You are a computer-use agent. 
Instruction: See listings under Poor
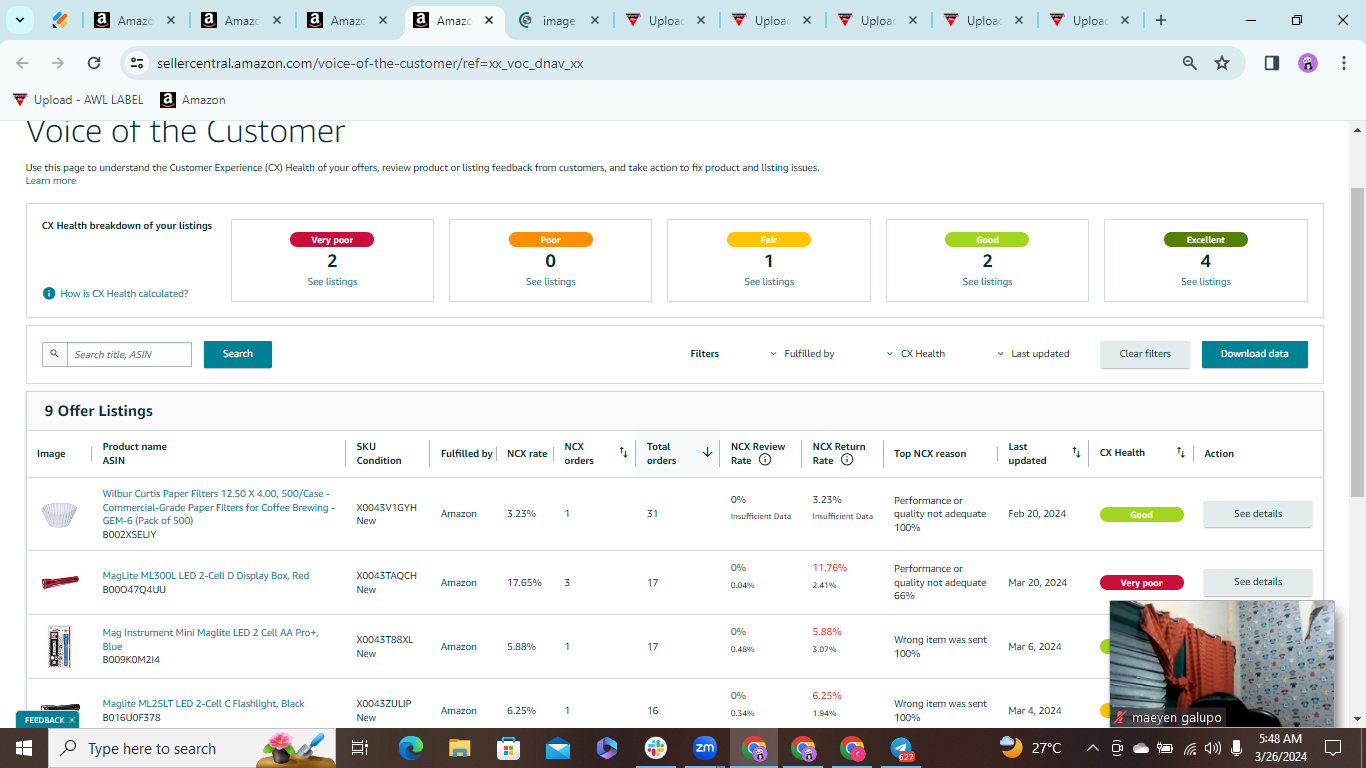551,282
